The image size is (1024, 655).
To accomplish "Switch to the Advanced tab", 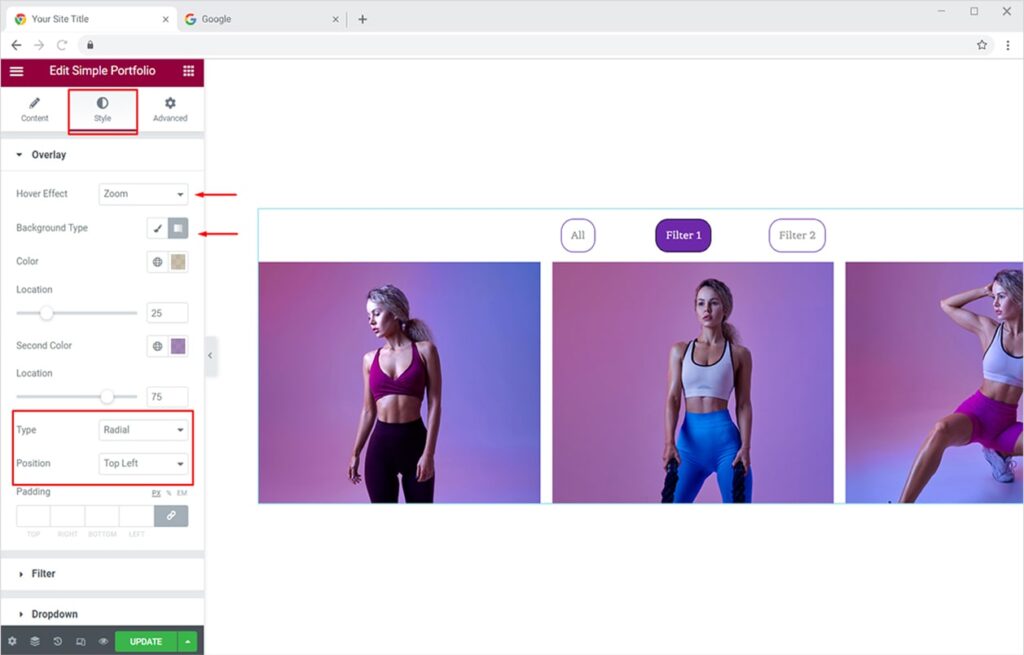I will (x=170, y=110).
